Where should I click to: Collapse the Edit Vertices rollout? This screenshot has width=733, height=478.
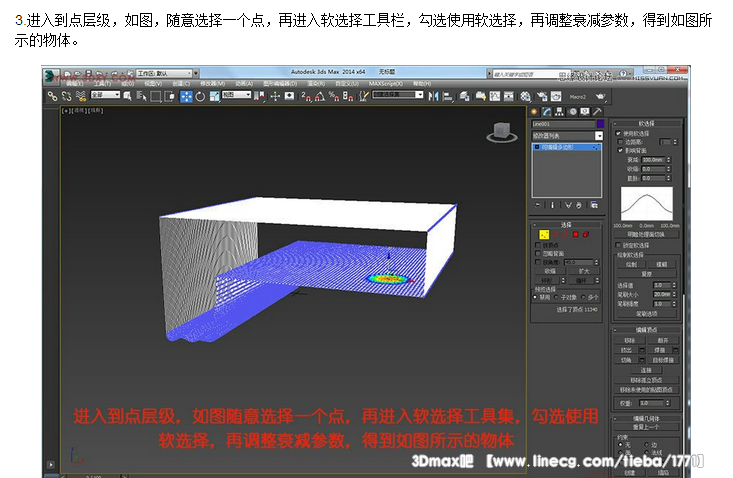pyautogui.click(x=647, y=330)
